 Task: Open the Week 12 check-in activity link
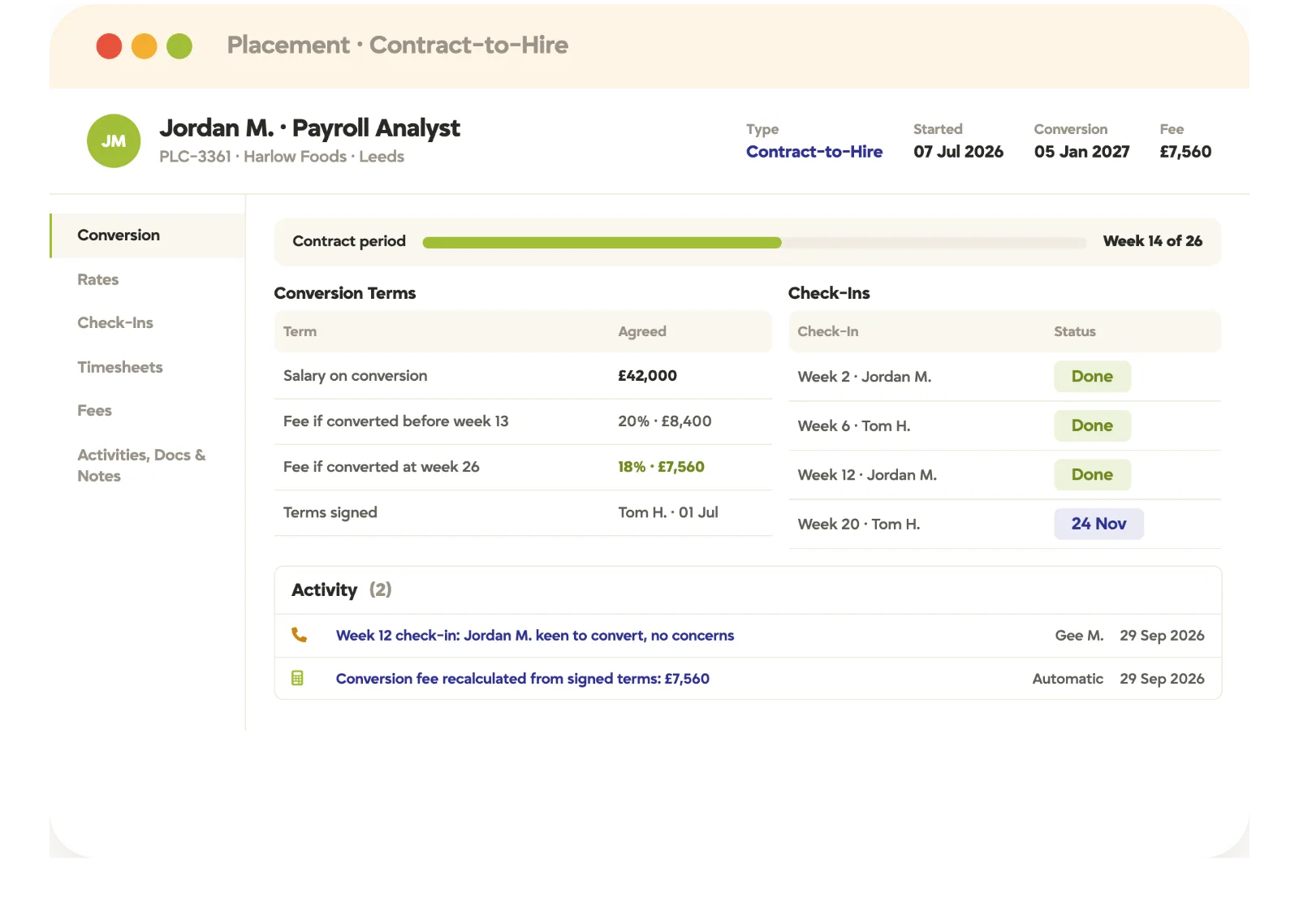535,636
